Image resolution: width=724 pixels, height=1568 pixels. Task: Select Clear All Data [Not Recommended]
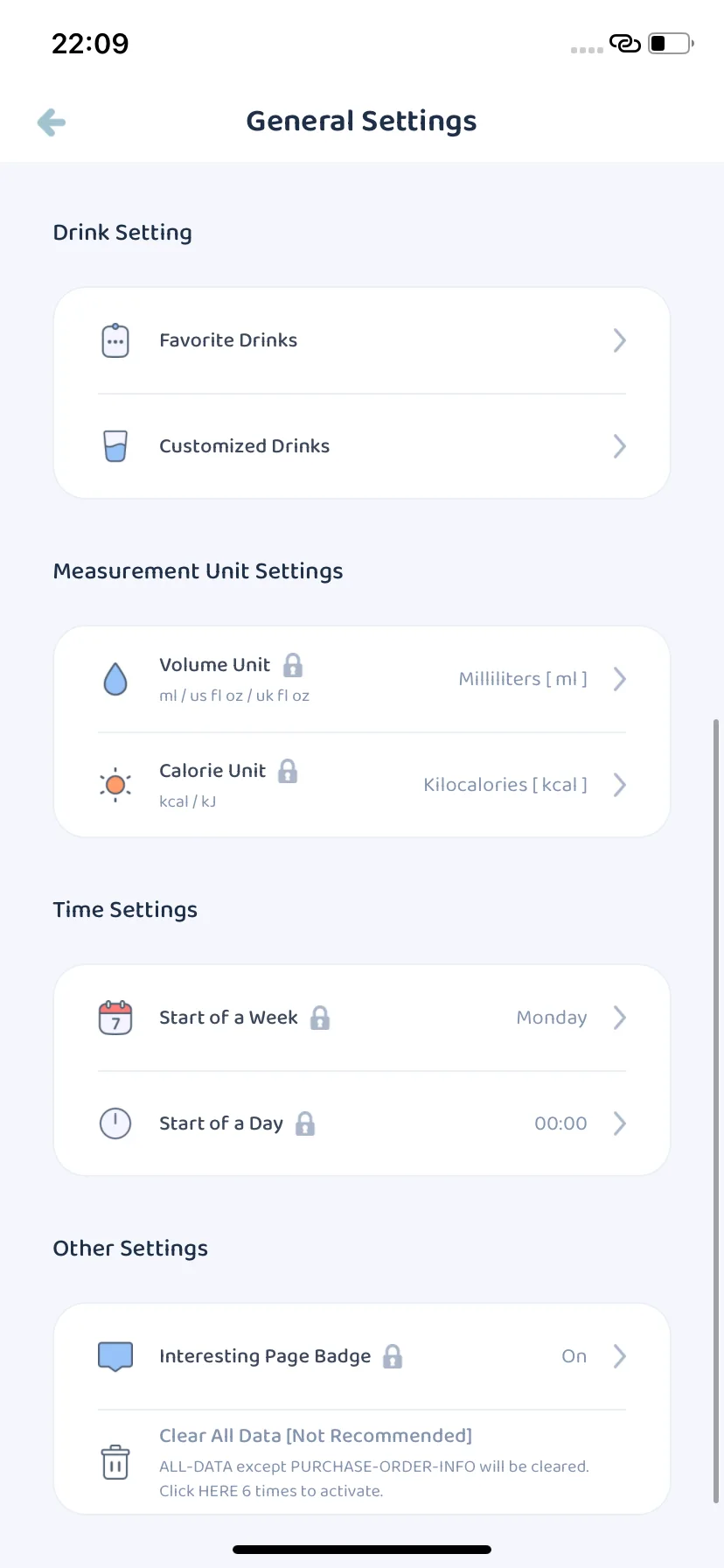[x=316, y=1436]
